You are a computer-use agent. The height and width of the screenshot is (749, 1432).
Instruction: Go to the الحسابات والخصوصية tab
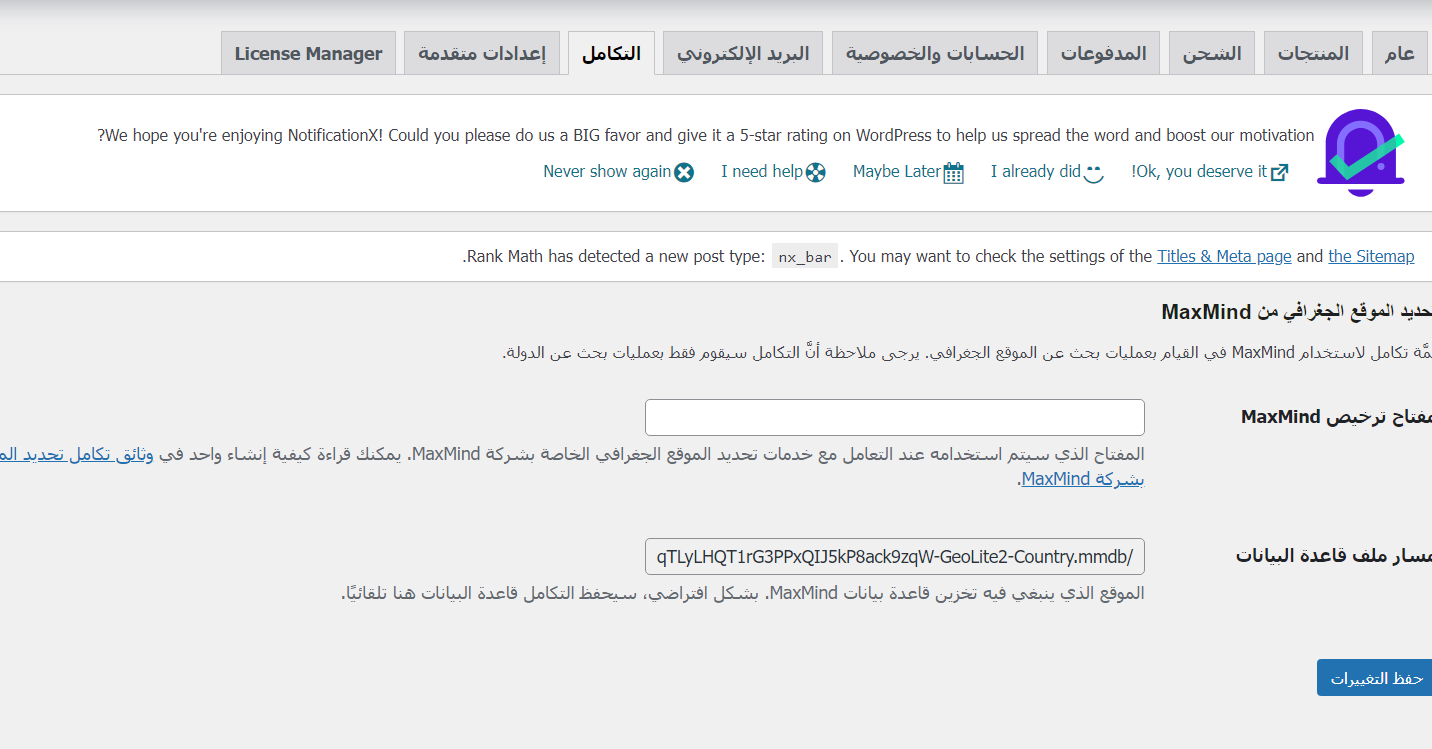coord(935,53)
